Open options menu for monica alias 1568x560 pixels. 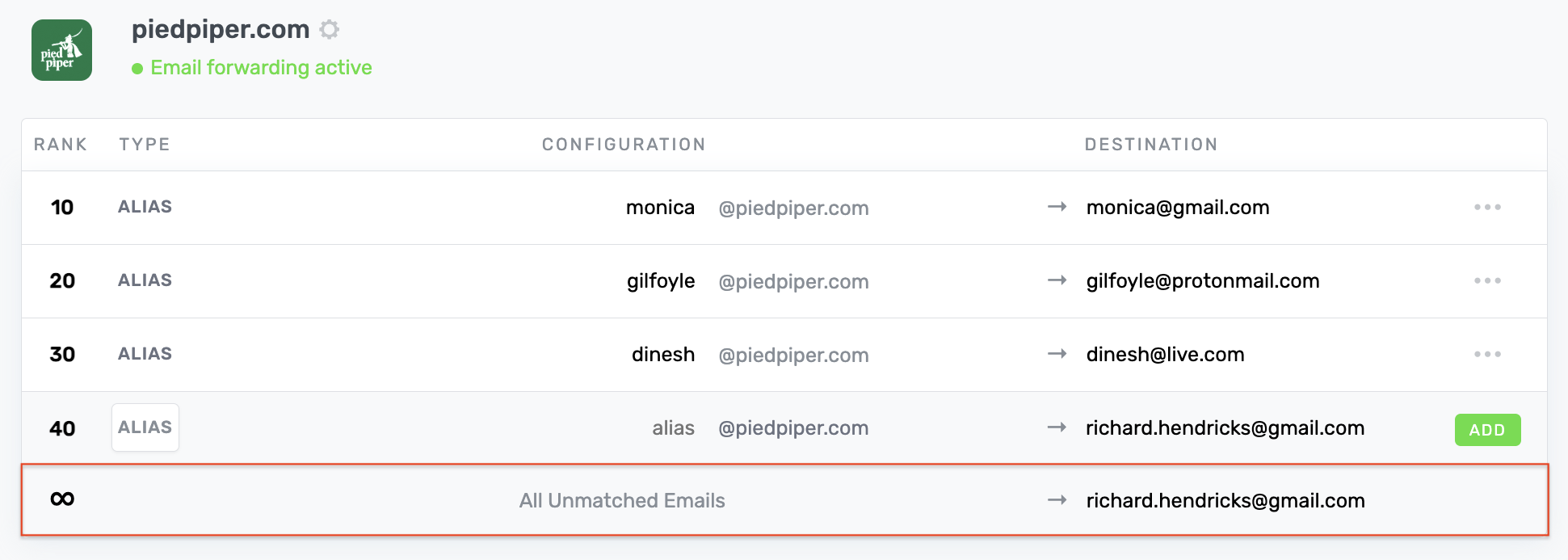pyautogui.click(x=1486, y=208)
